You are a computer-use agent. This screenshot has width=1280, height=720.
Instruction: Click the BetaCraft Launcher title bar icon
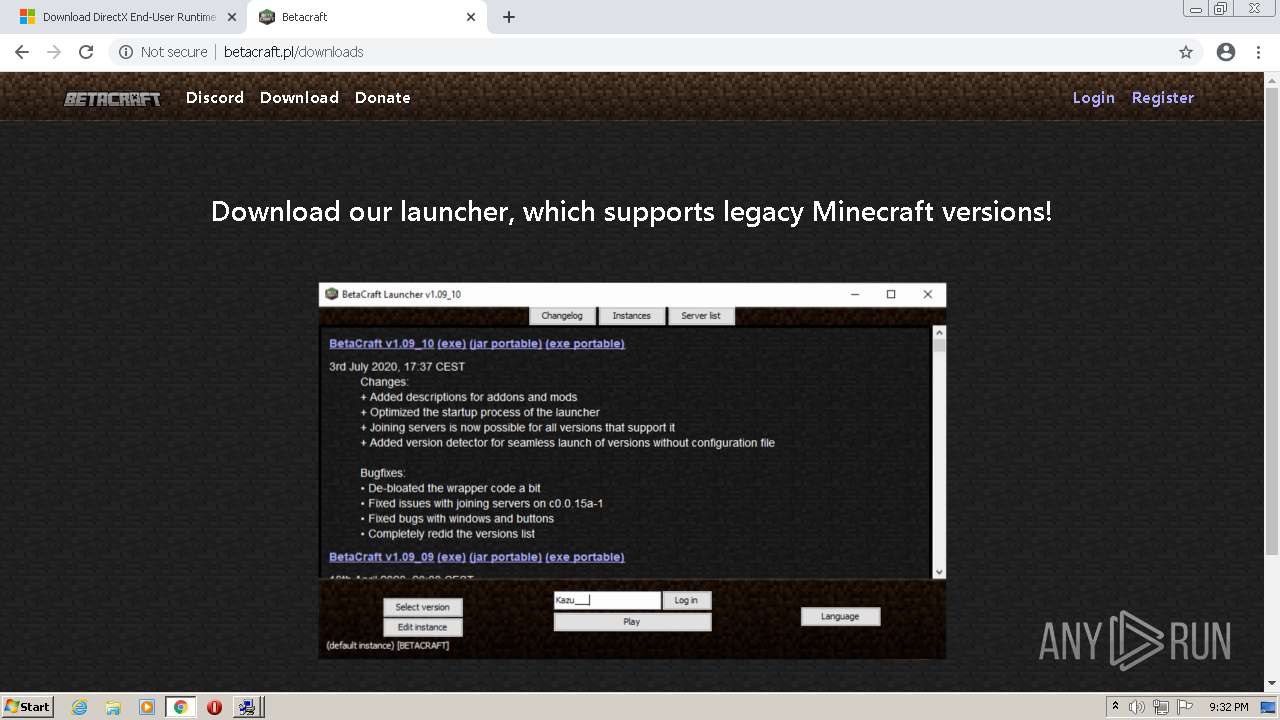click(x=332, y=294)
